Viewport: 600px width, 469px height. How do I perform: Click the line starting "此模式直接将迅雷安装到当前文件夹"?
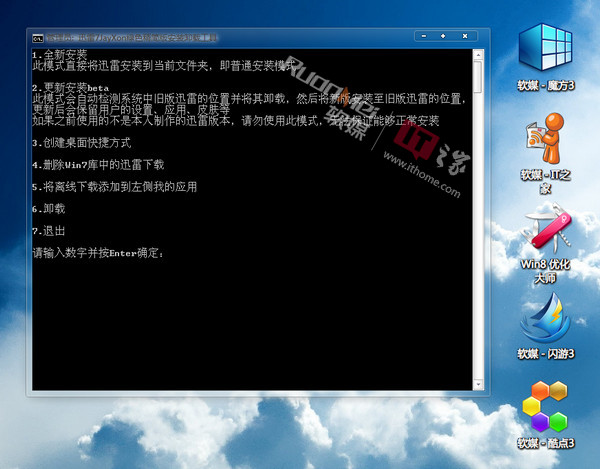tap(165, 66)
